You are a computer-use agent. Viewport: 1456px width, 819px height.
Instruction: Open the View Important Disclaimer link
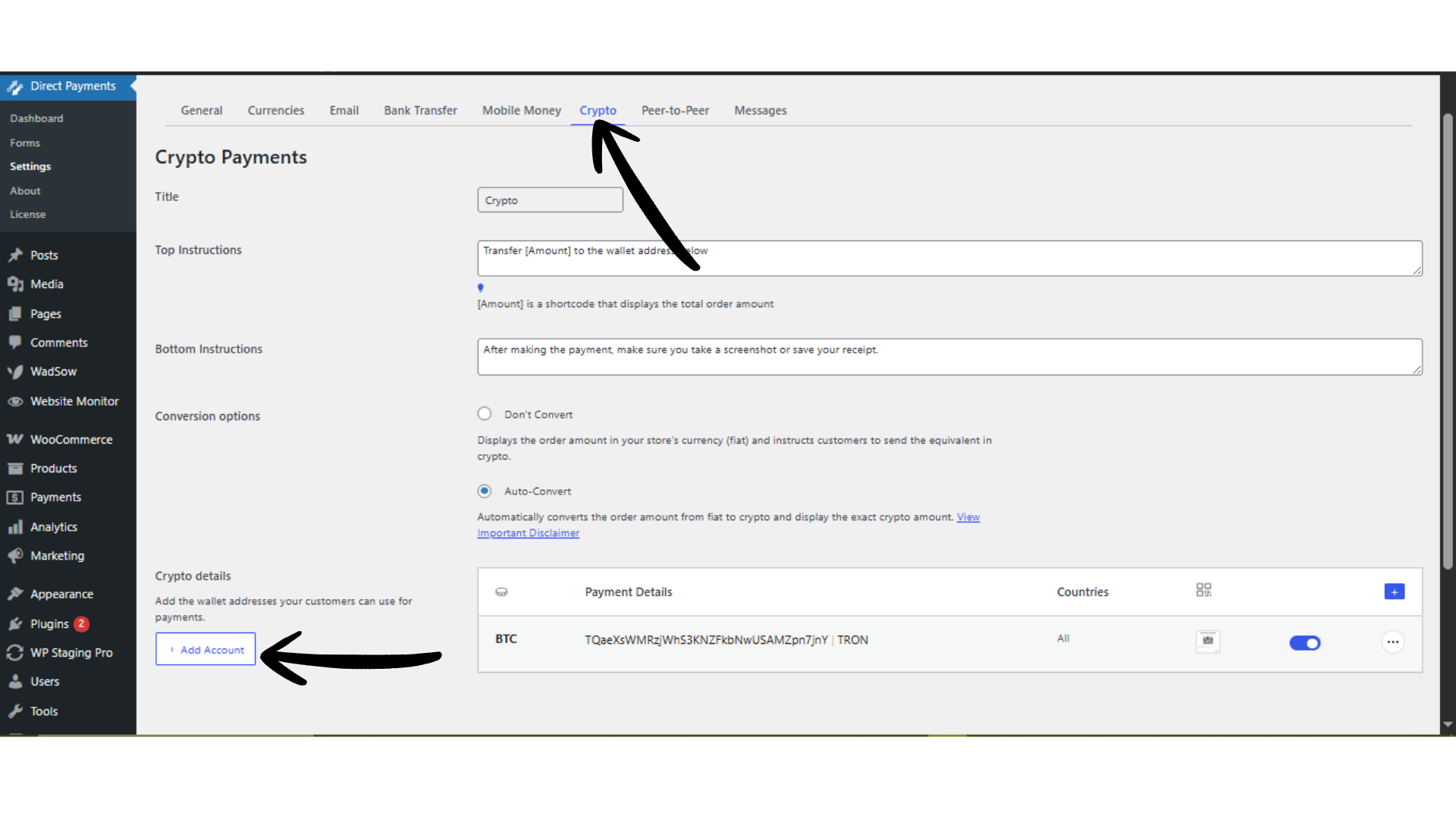(528, 533)
